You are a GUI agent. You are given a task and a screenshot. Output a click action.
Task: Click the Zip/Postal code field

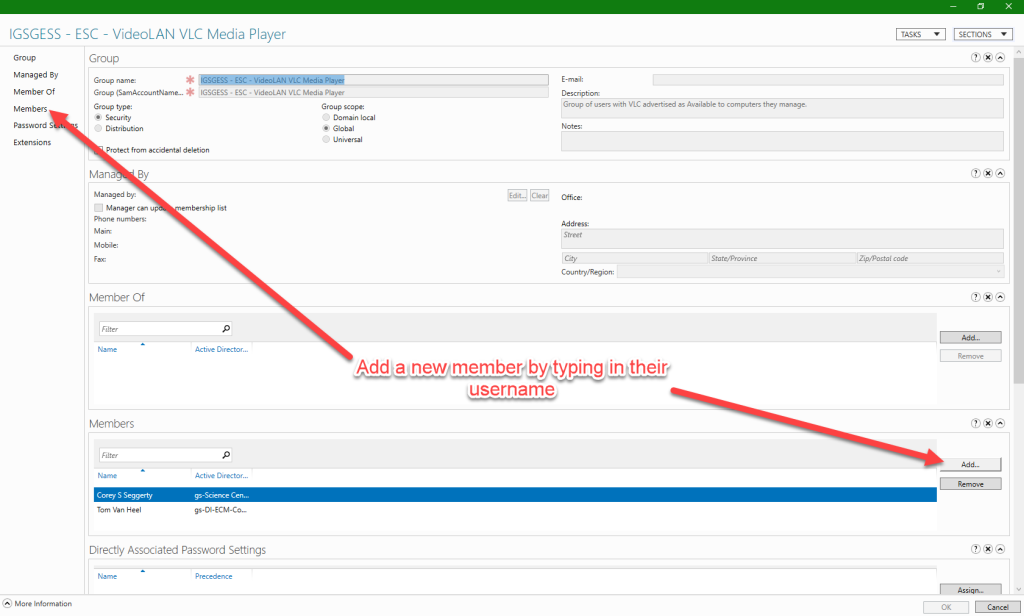pos(930,258)
